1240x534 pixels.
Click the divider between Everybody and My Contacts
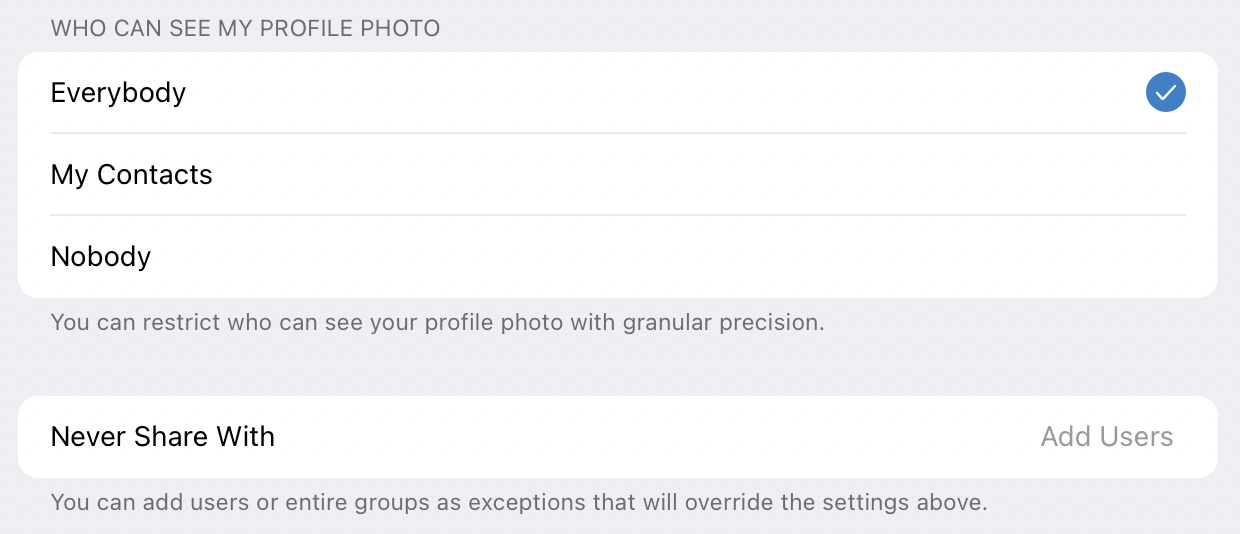click(x=618, y=133)
